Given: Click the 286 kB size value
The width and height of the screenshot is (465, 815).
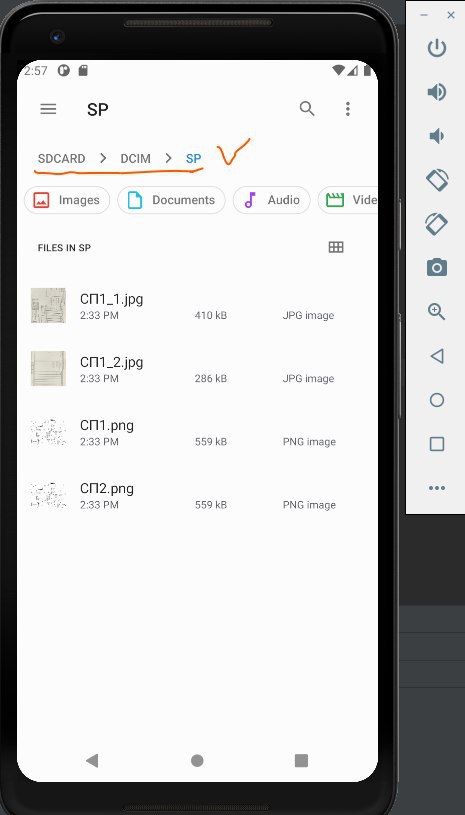Looking at the screenshot, I should tap(211, 378).
